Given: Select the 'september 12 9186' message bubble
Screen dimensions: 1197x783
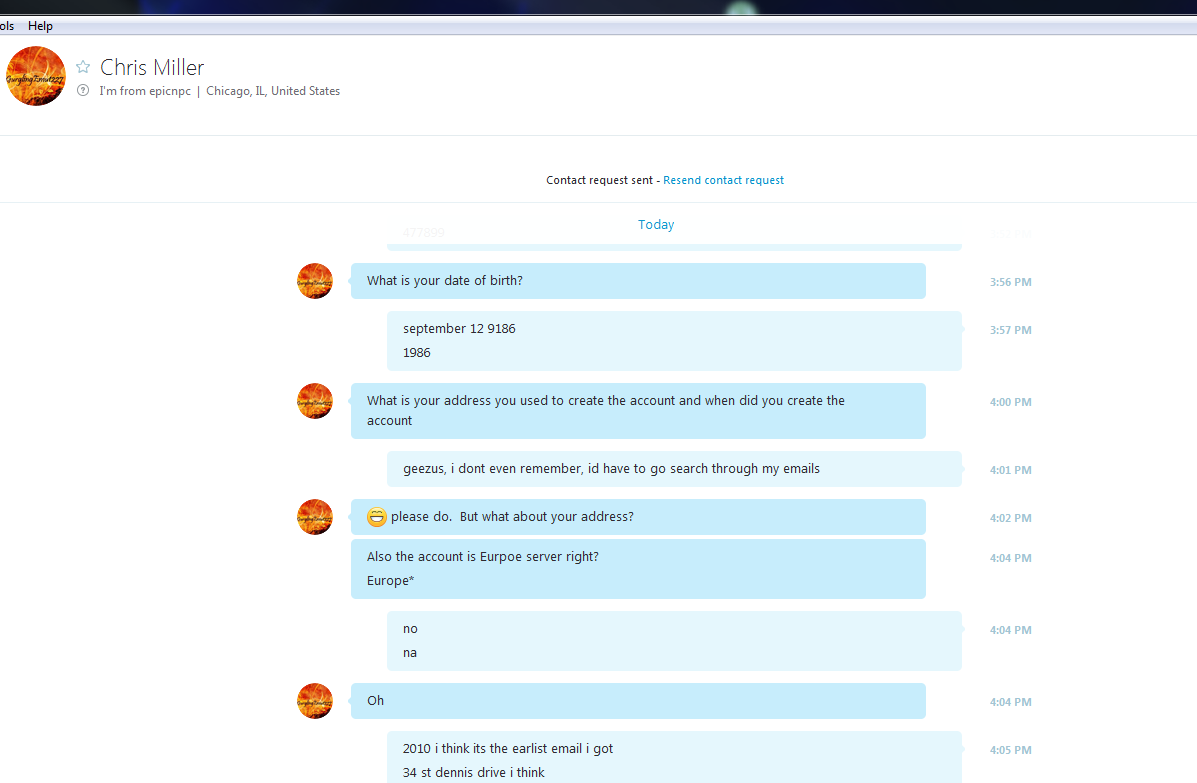Looking at the screenshot, I should tap(674, 341).
